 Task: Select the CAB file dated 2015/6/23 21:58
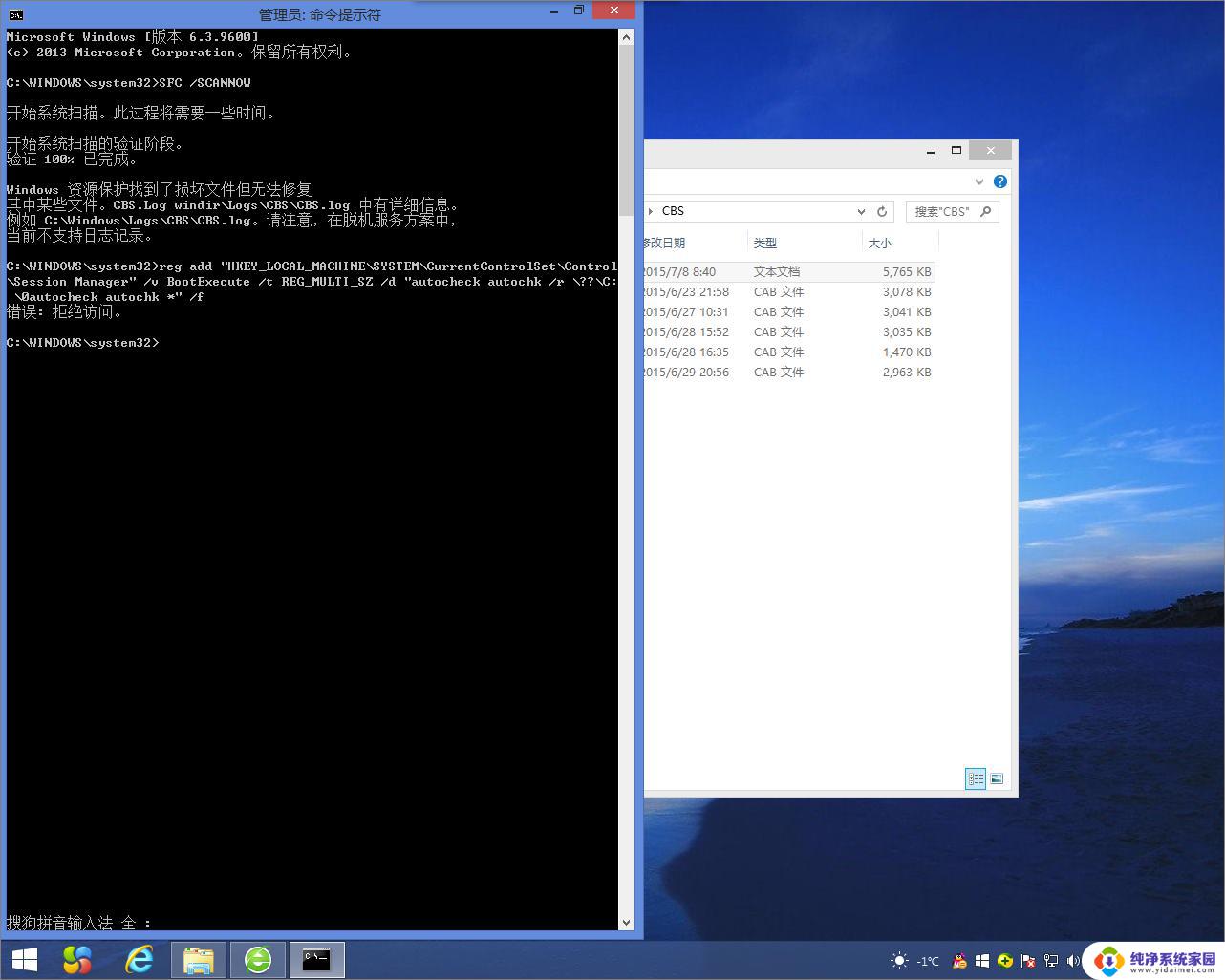pyautogui.click(x=789, y=292)
